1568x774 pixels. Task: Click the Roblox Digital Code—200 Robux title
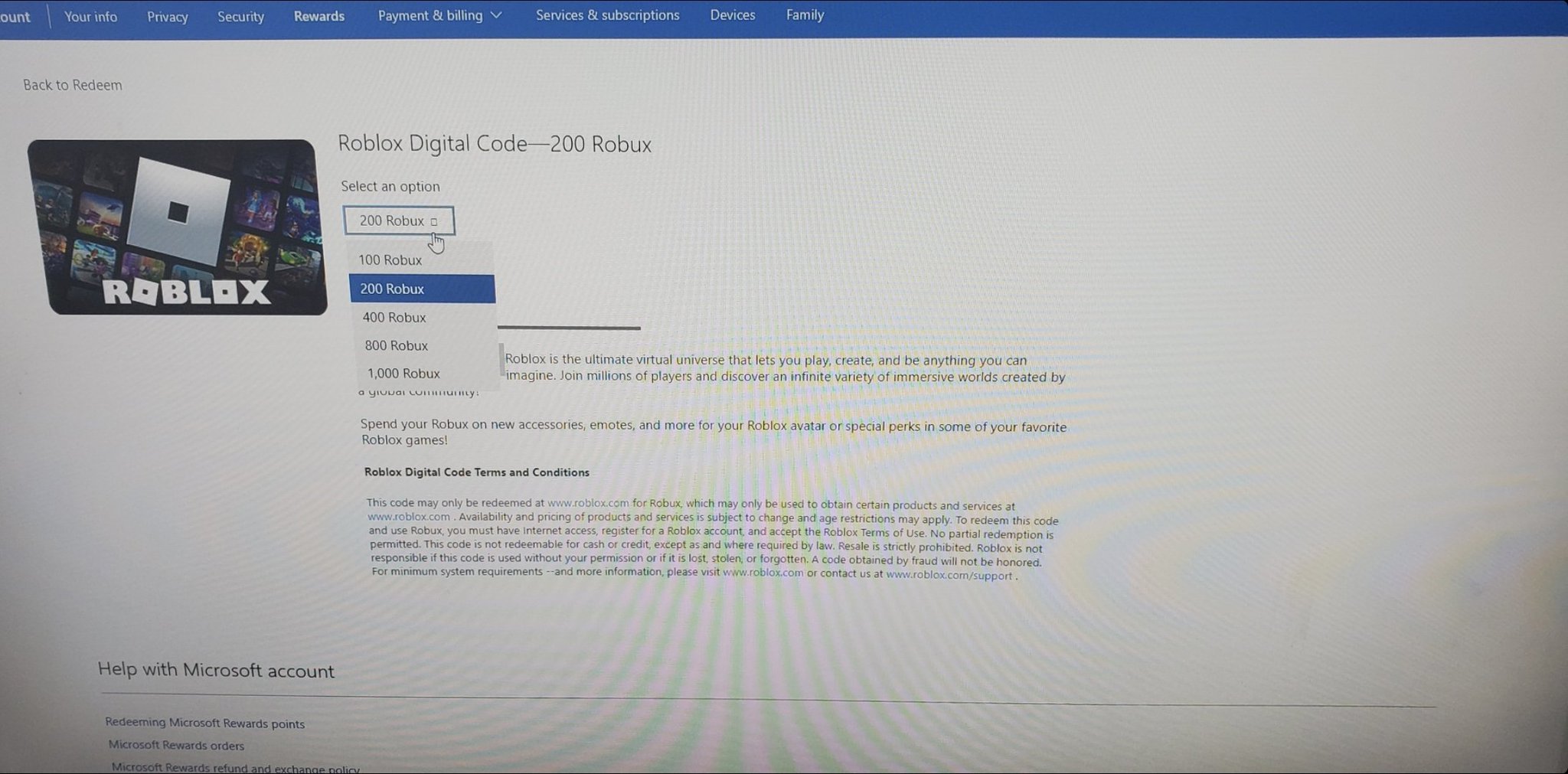495,144
